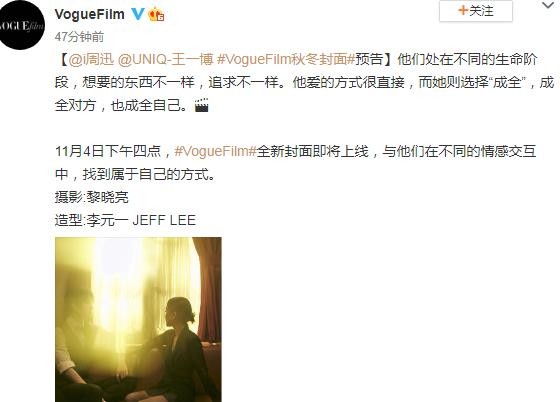
Task: Click the plus icon in 关注 button
Action: [x=463, y=10]
